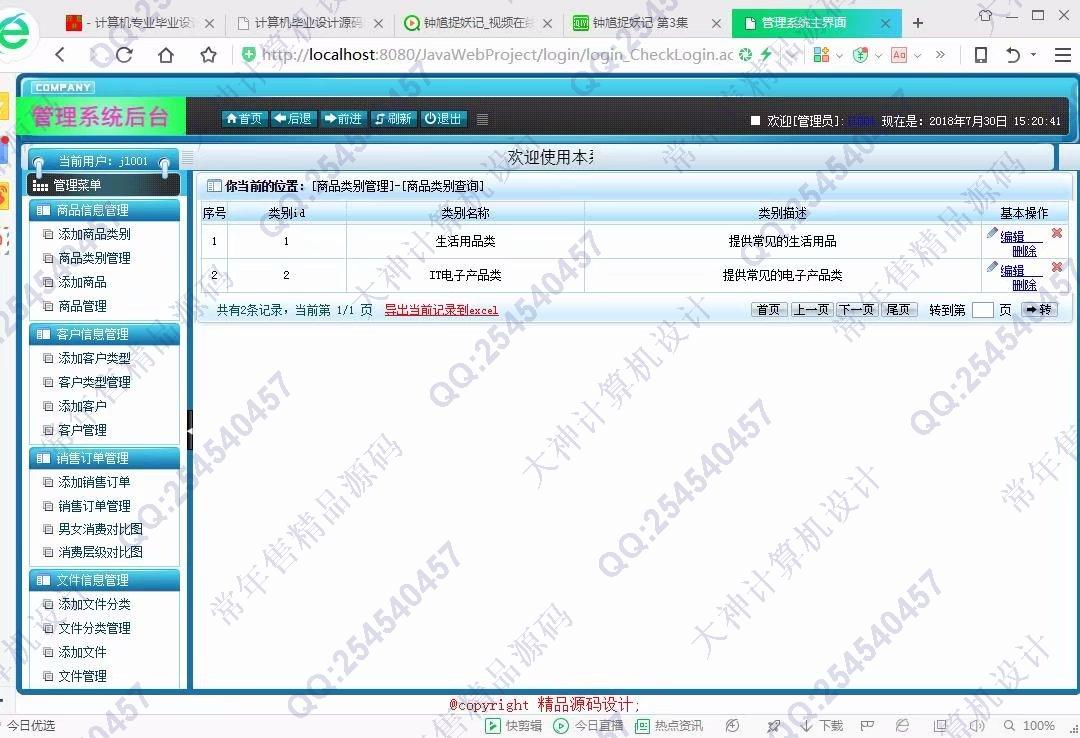Click the 首页 home button in header
The width and height of the screenshot is (1080, 738).
tap(245, 119)
